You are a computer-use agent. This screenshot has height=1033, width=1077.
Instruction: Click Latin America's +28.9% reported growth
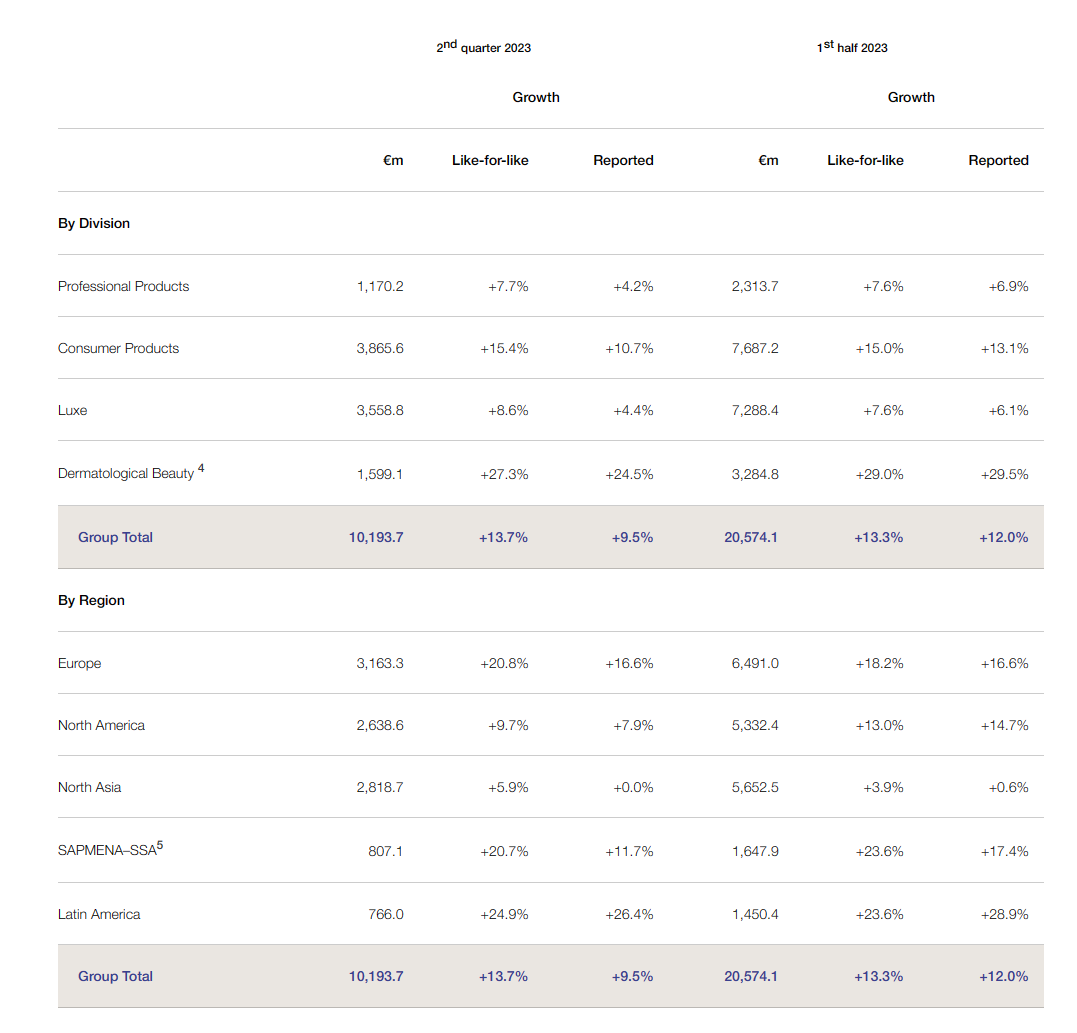point(1004,914)
